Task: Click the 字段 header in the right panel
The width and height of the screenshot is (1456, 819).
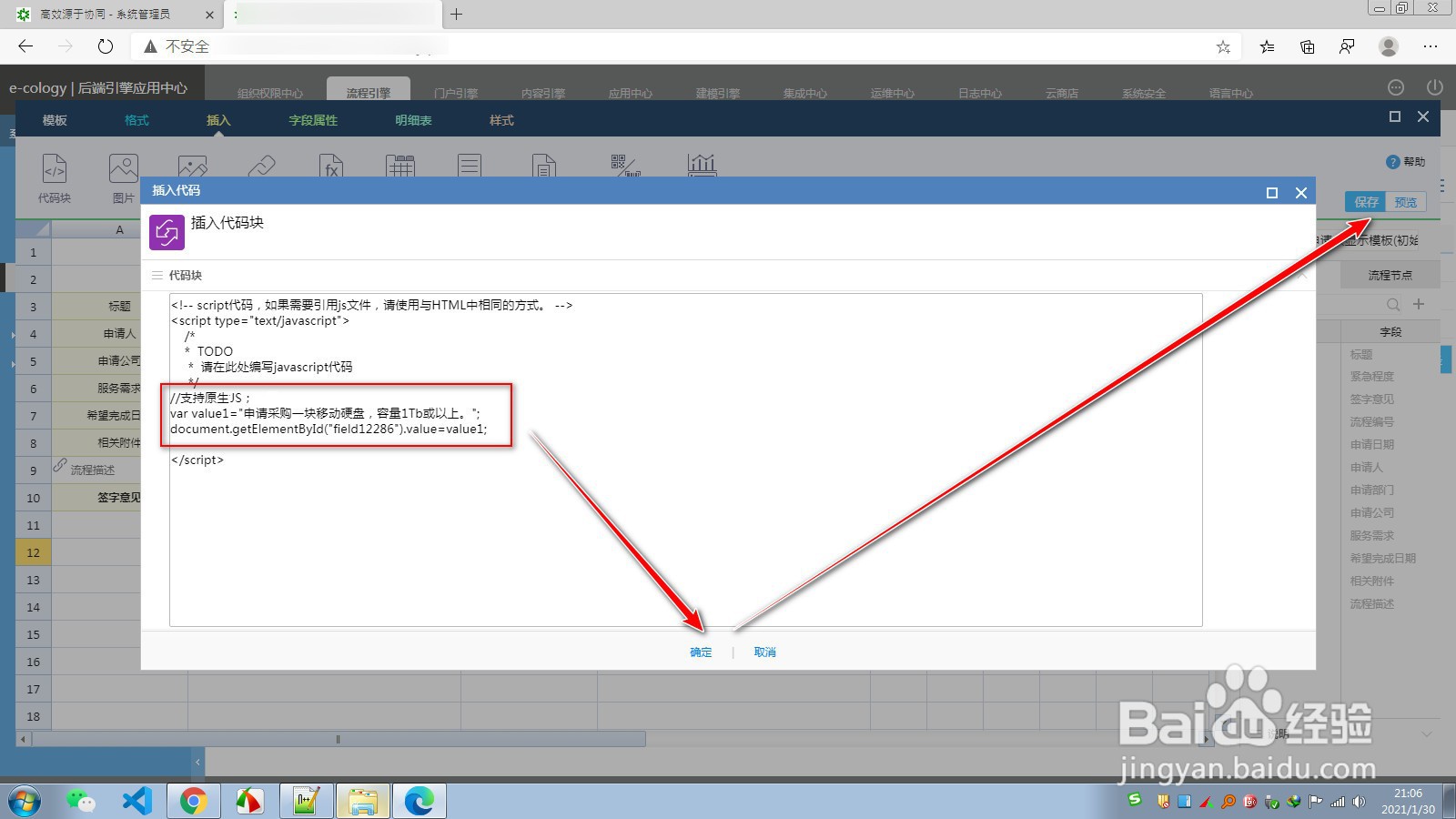Action: (1390, 332)
